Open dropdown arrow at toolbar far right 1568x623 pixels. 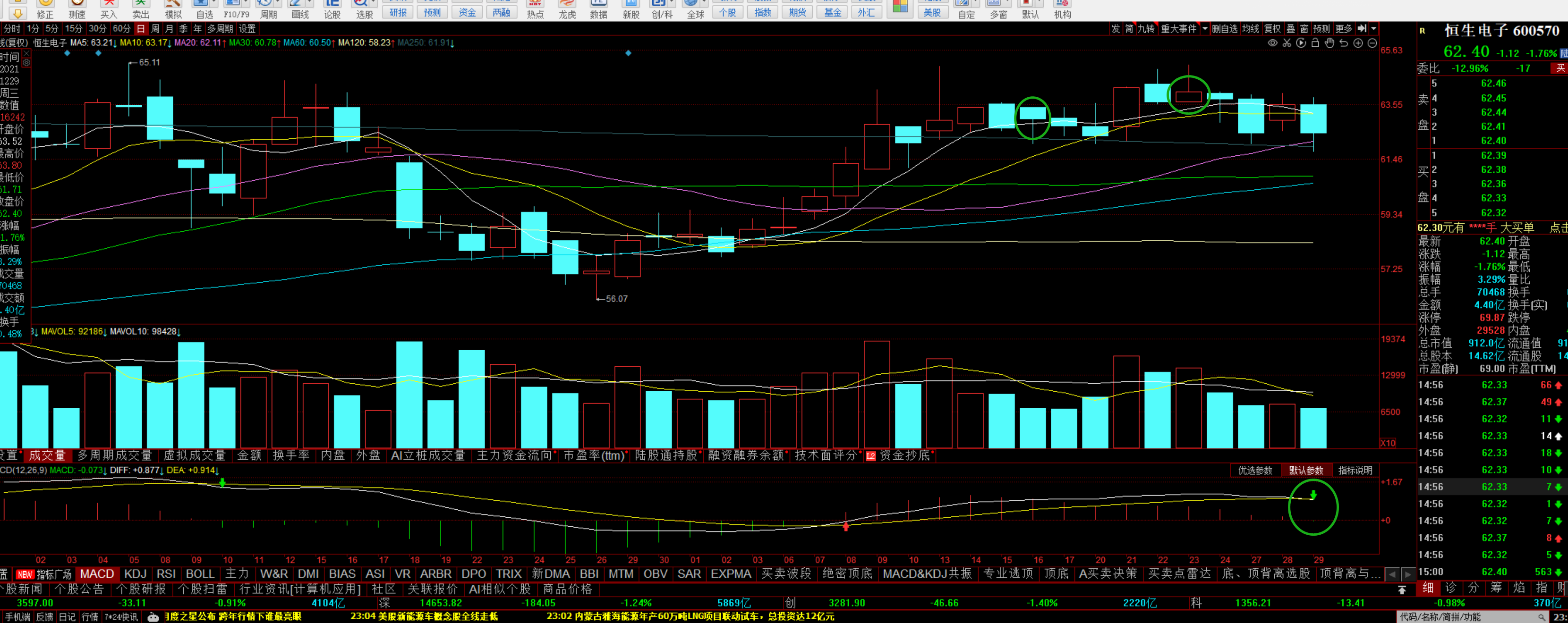(x=1374, y=29)
